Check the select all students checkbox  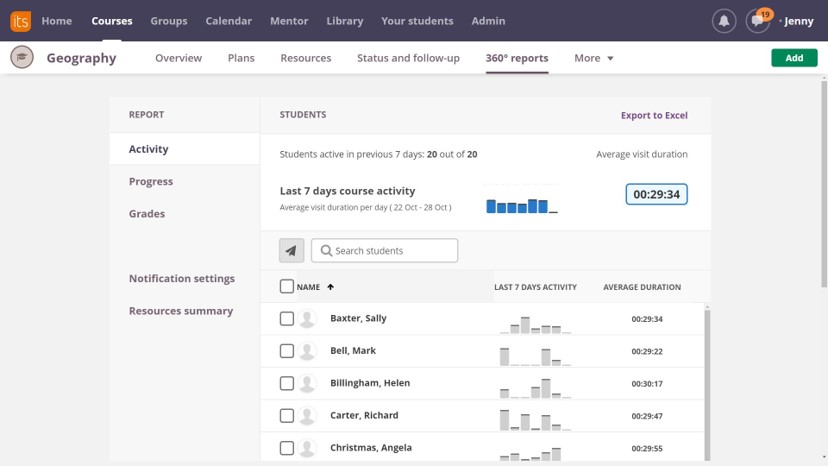(287, 287)
